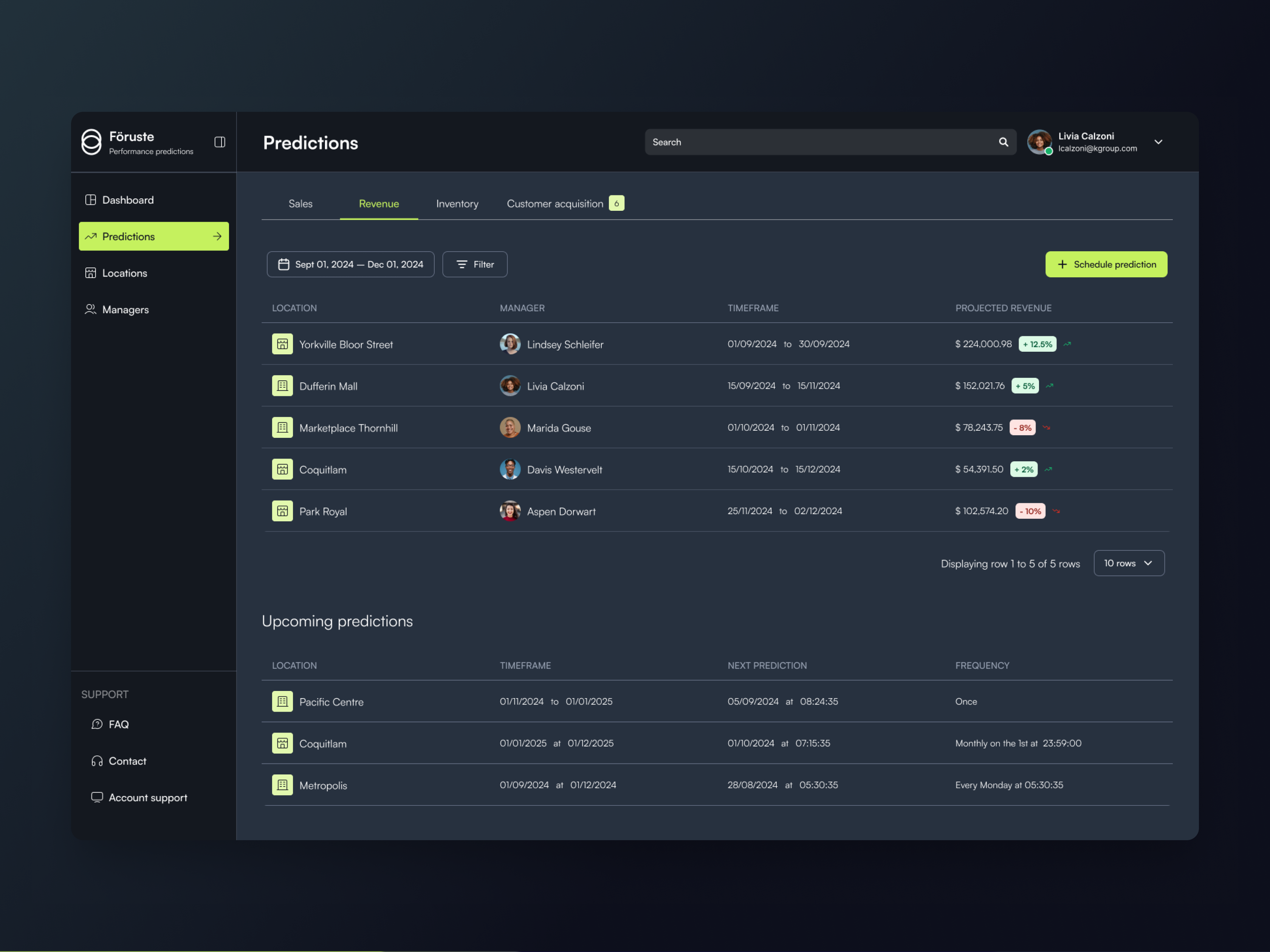The width and height of the screenshot is (1270, 952).
Task: Click the FAQ speech-bubble icon
Action: pyautogui.click(x=96, y=724)
